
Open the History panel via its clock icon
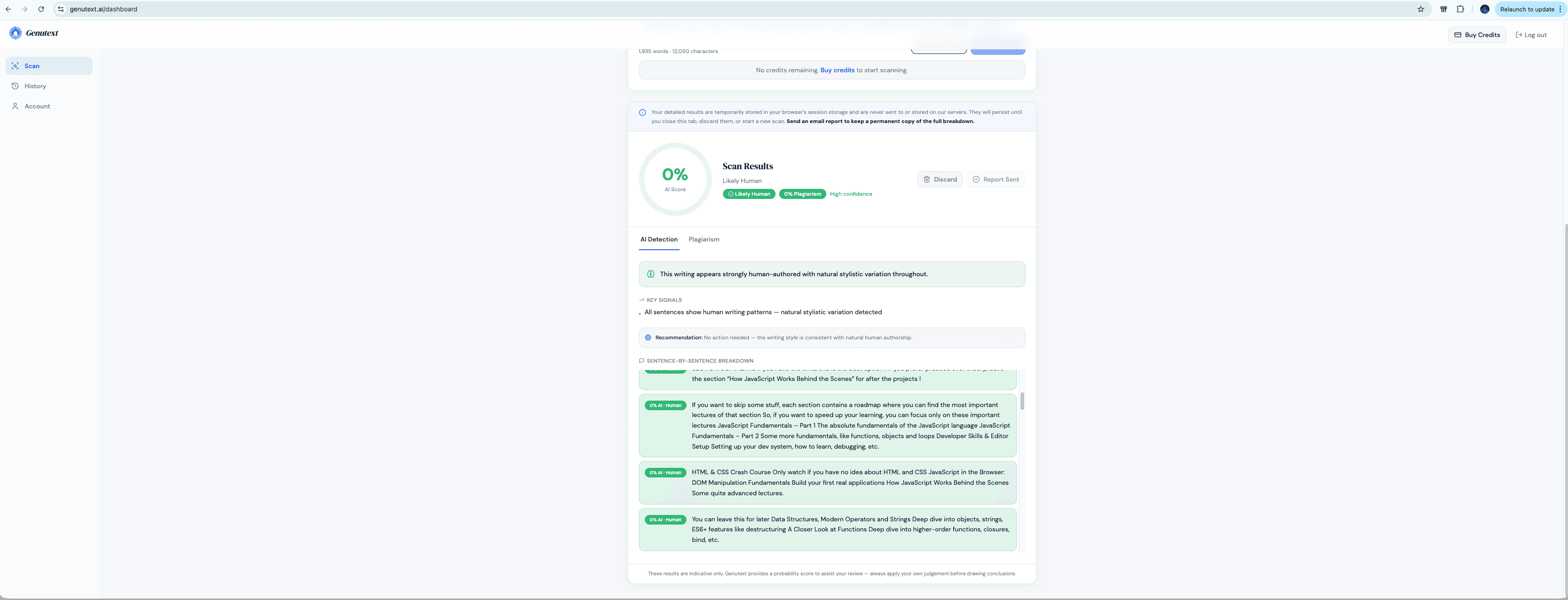click(x=16, y=86)
